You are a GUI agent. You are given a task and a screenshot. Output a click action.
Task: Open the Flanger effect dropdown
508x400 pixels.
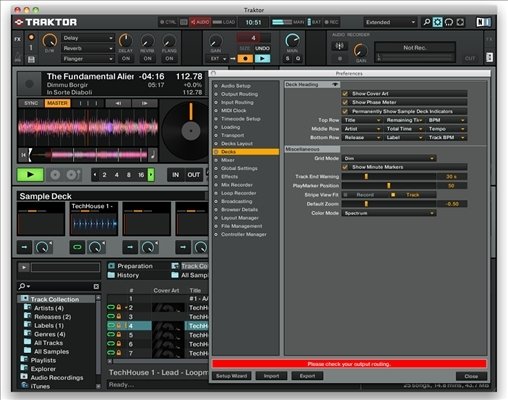pos(88,59)
